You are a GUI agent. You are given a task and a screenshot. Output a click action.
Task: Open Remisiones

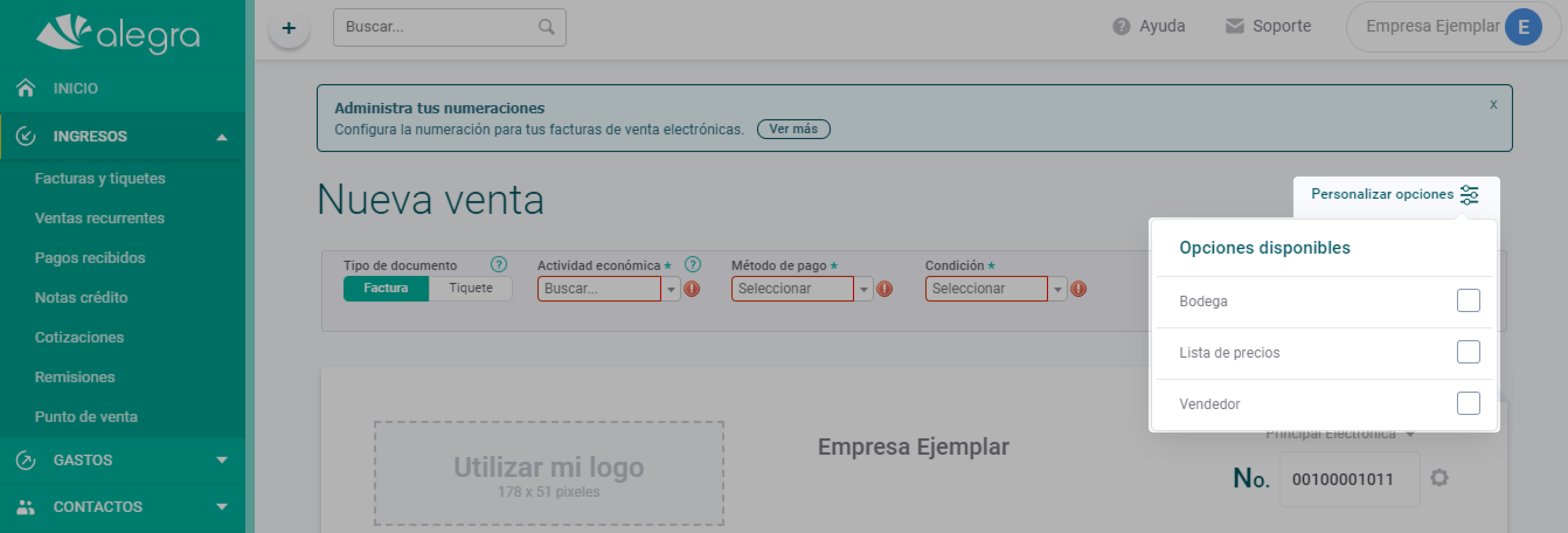pyautogui.click(x=75, y=377)
